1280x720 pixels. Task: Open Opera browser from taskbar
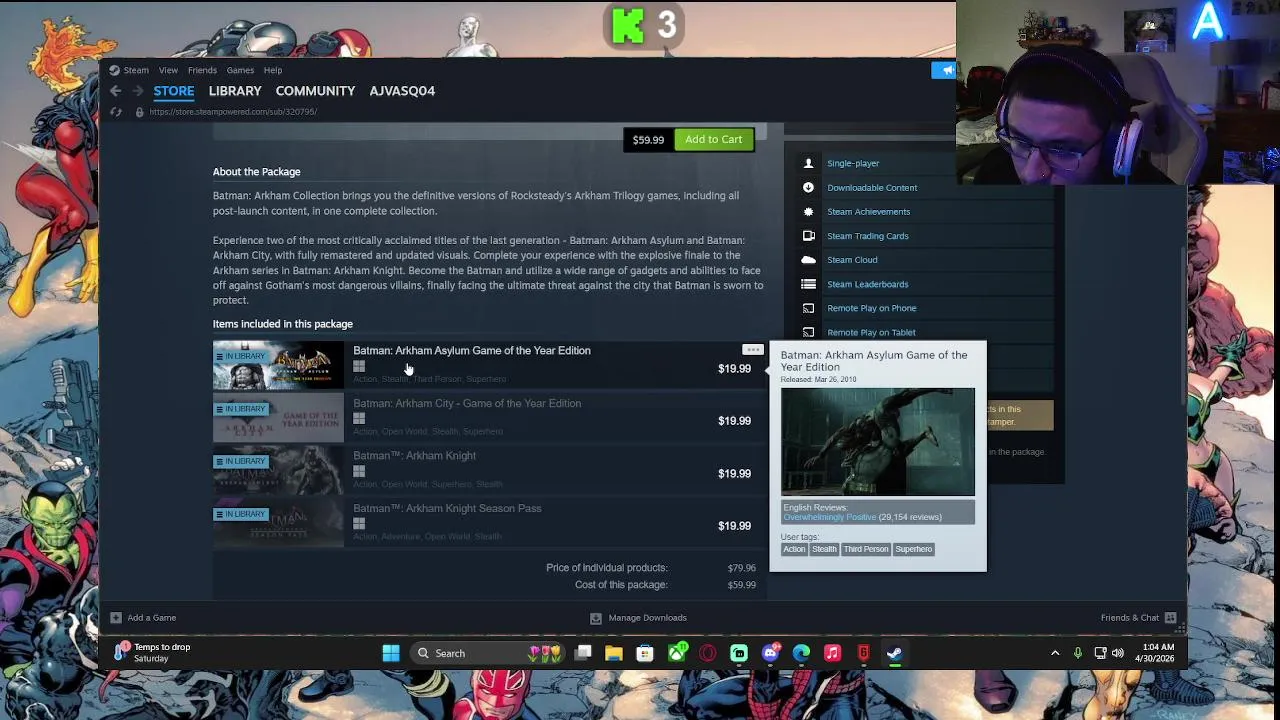point(708,653)
